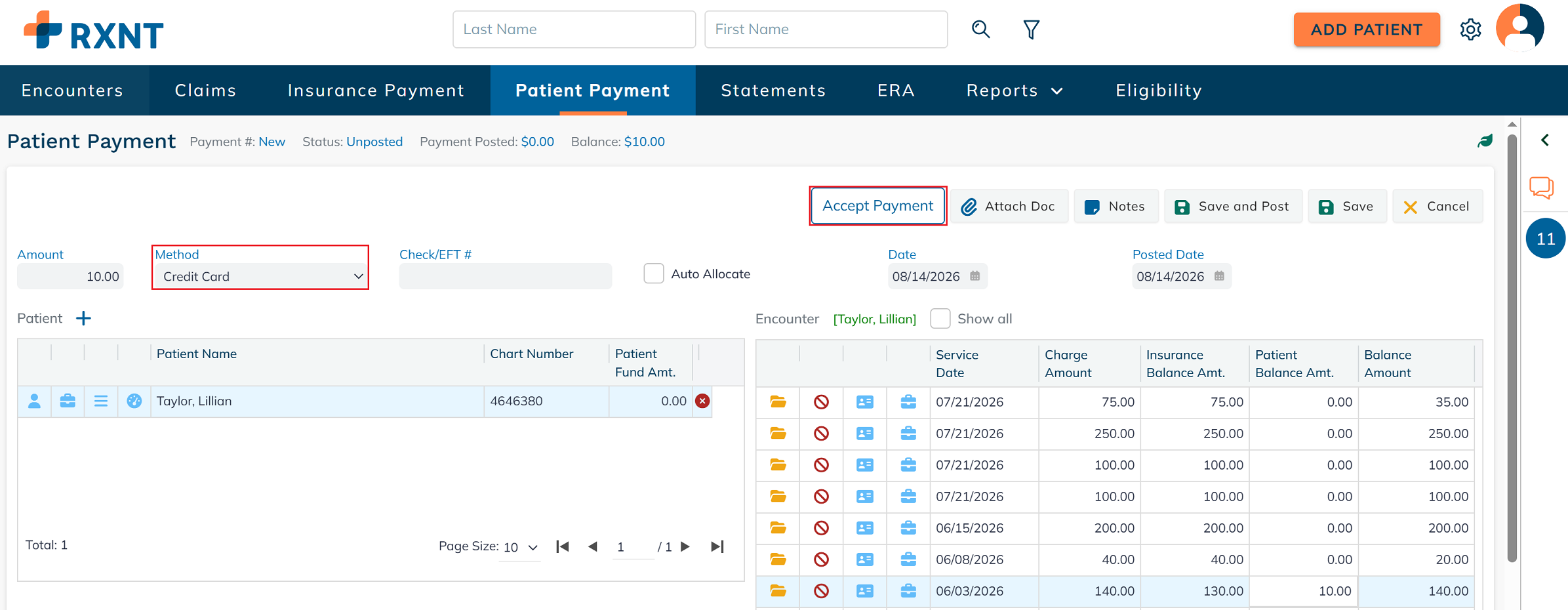This screenshot has height=610, width=1568.
Task: Click the patient name 'Taylor, Lillian'
Action: tap(194, 401)
